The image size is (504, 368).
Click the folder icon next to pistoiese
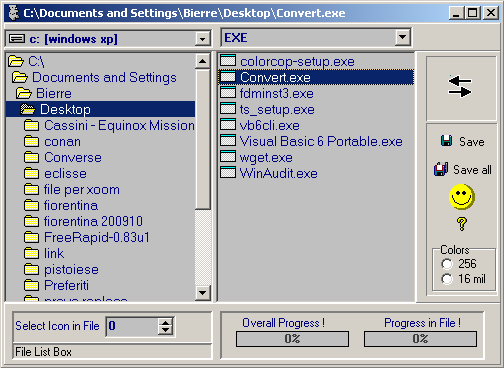(x=32, y=269)
